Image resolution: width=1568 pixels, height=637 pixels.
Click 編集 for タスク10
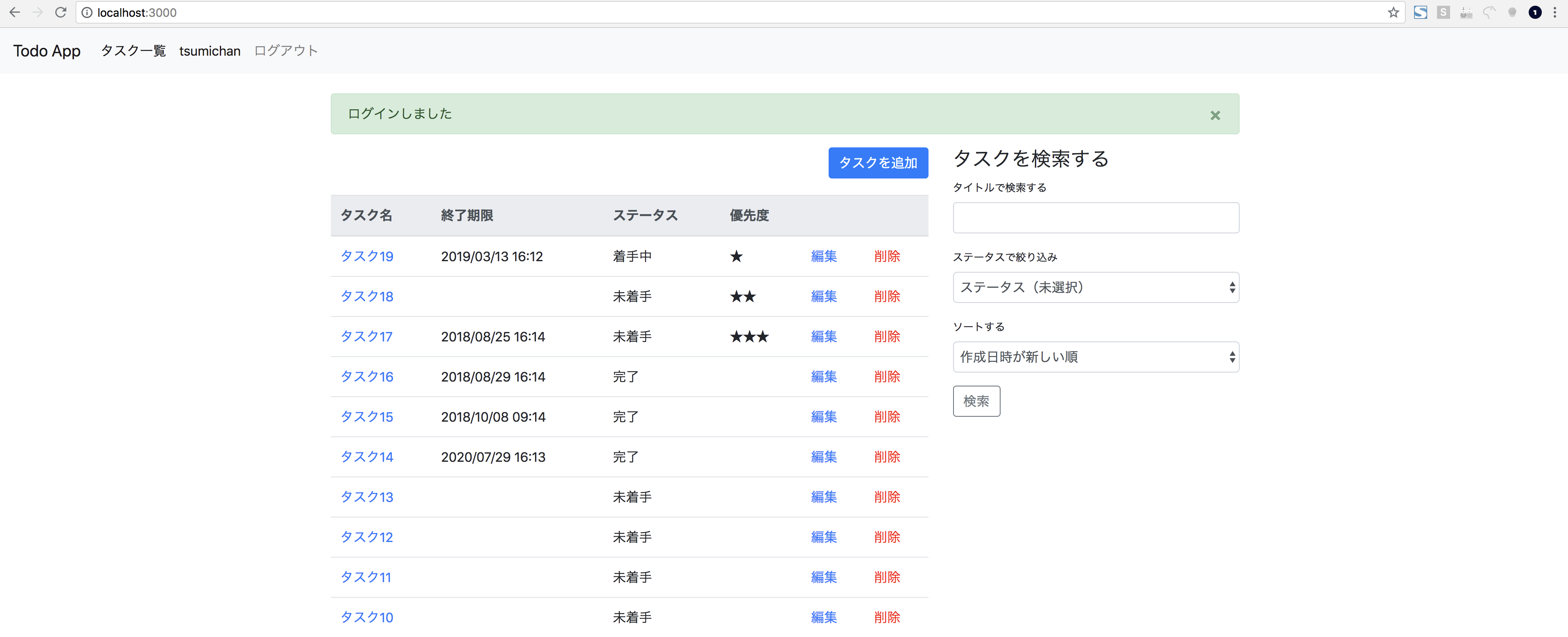824,617
